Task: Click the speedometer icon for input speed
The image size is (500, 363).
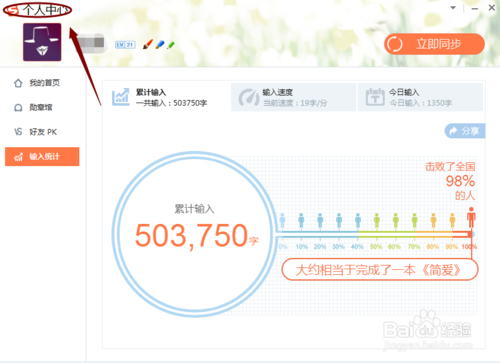Action: pos(249,97)
